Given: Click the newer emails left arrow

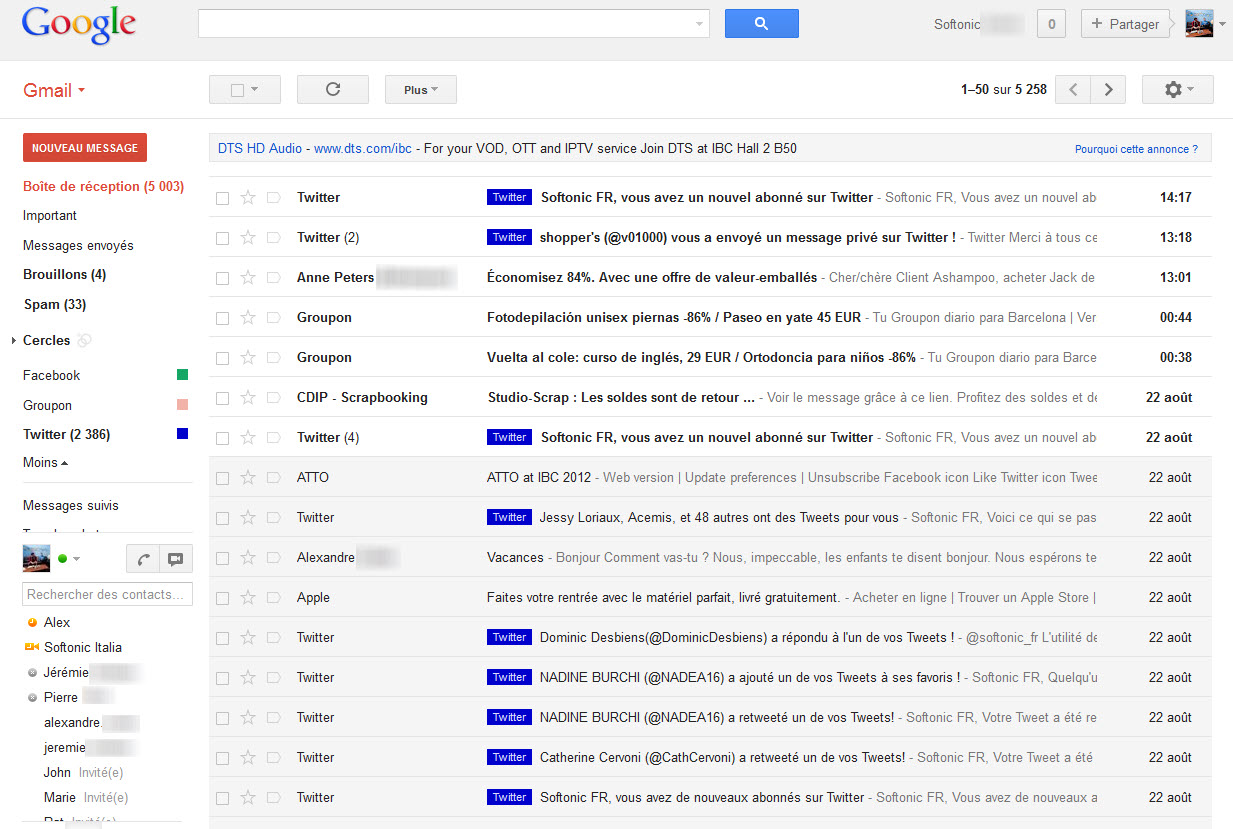Looking at the screenshot, I should pos(1073,89).
